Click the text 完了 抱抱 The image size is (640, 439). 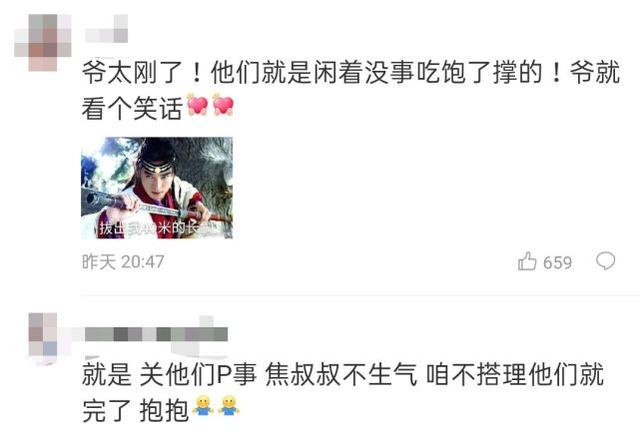(x=136, y=410)
